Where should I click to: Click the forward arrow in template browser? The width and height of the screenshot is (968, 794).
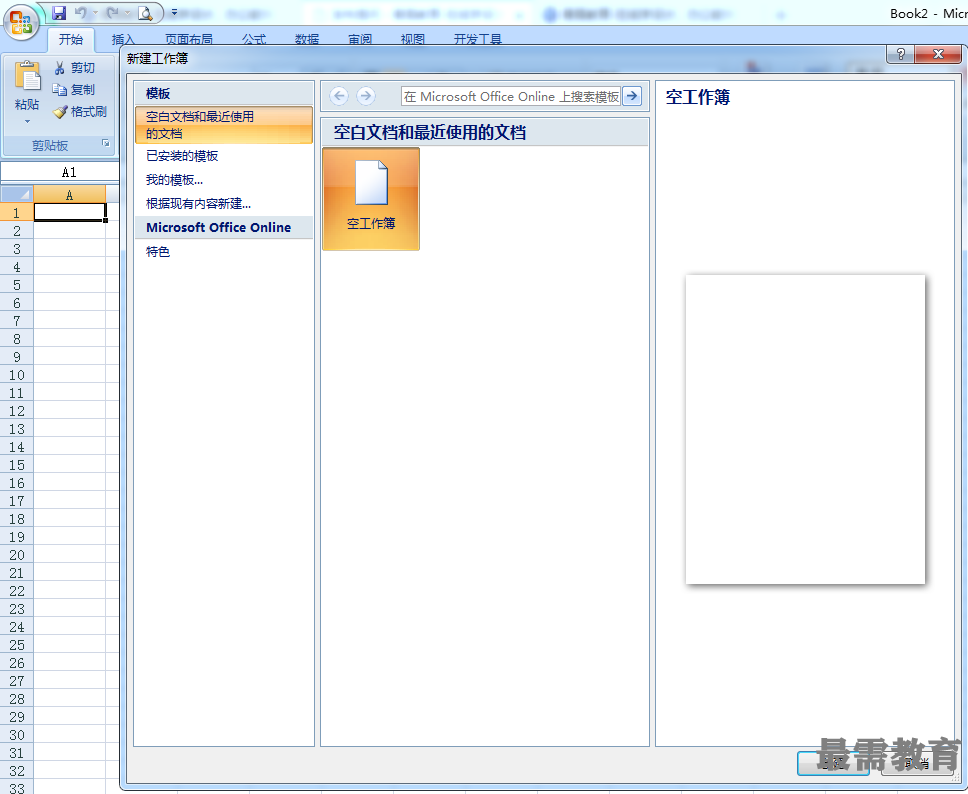click(x=365, y=96)
